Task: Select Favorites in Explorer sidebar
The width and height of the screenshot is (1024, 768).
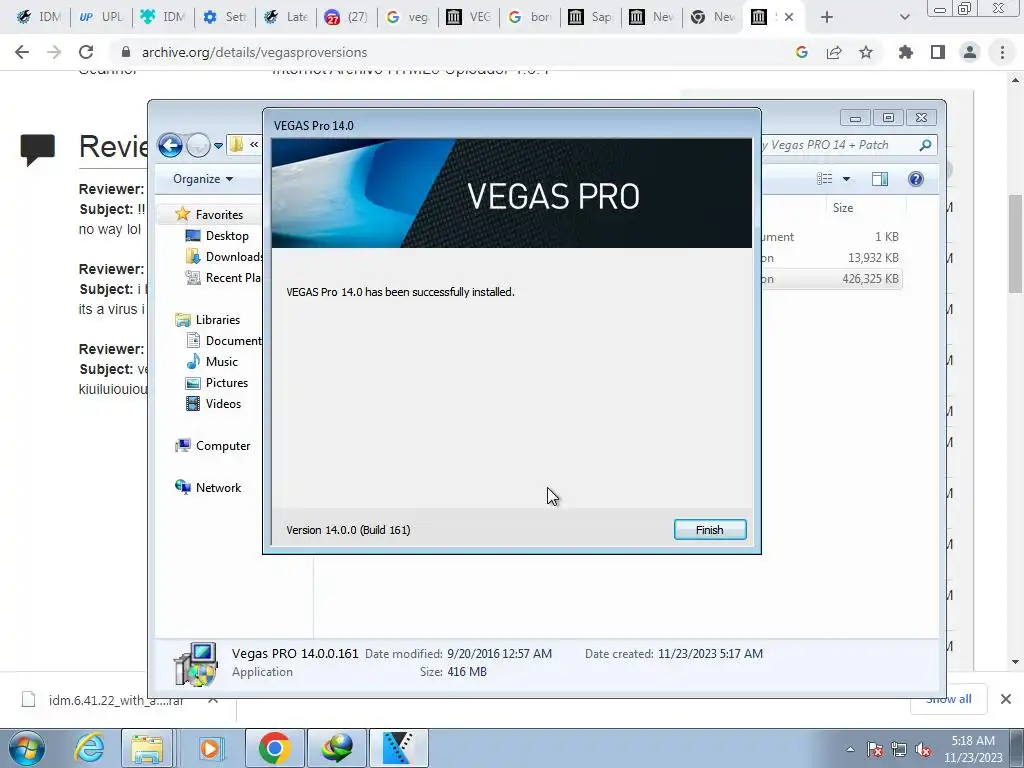Action: [210, 214]
